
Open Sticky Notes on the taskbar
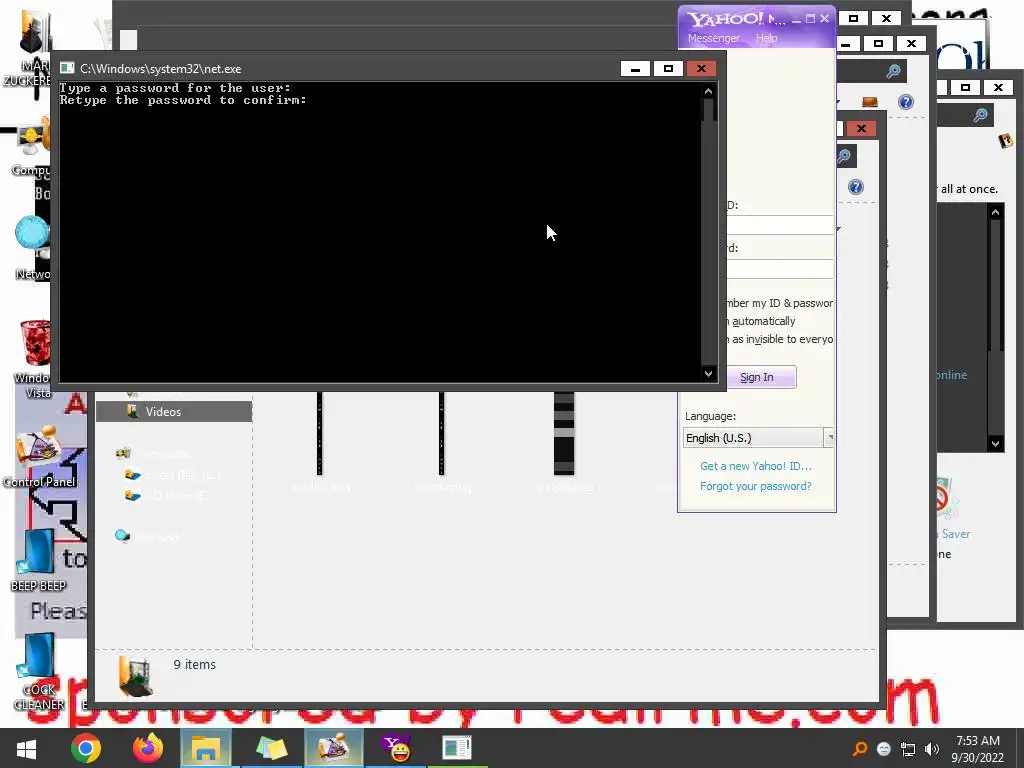tap(272, 748)
